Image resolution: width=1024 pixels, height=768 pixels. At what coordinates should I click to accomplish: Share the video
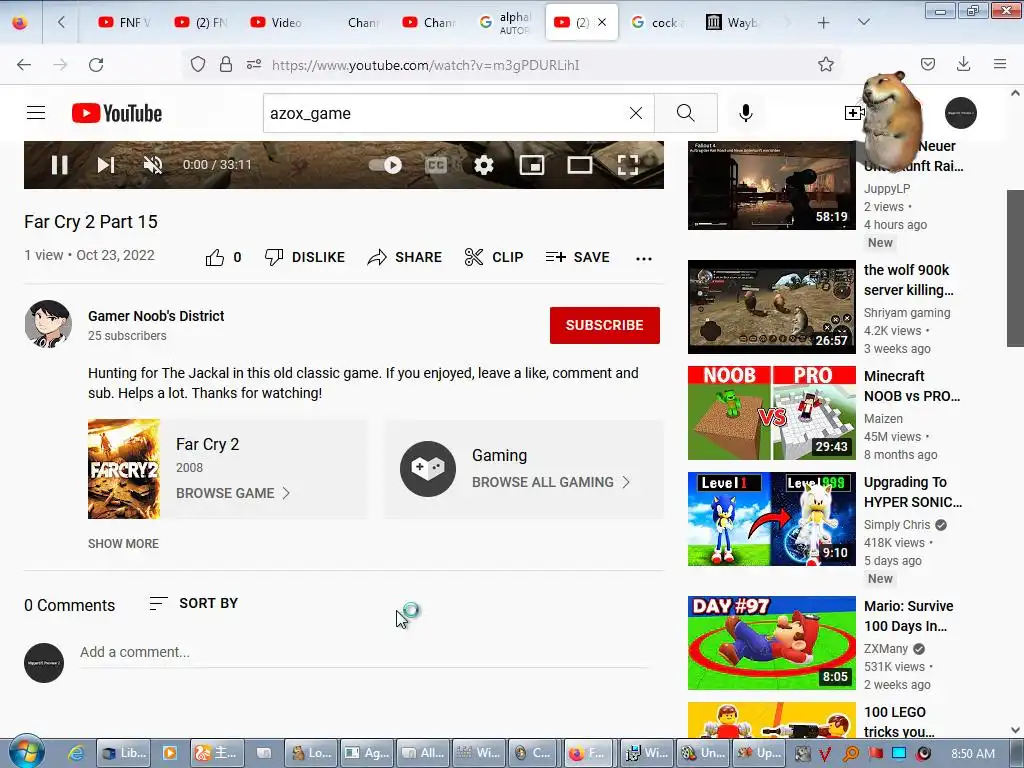pyautogui.click(x=404, y=257)
